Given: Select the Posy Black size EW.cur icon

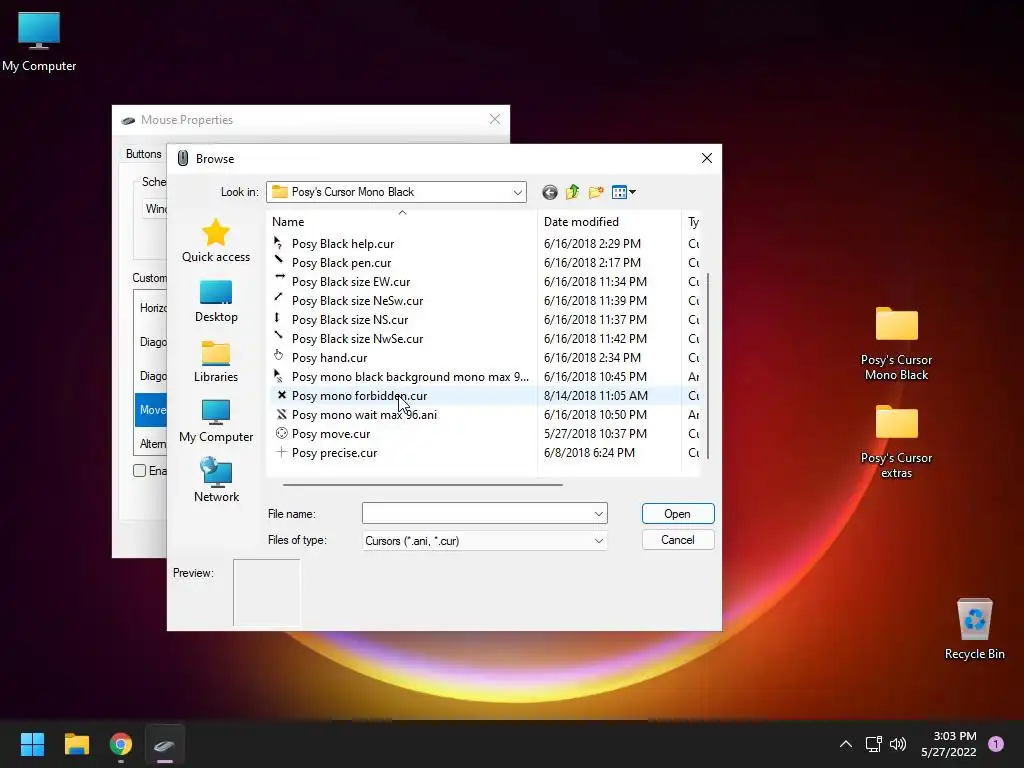Looking at the screenshot, I should click(x=280, y=278).
